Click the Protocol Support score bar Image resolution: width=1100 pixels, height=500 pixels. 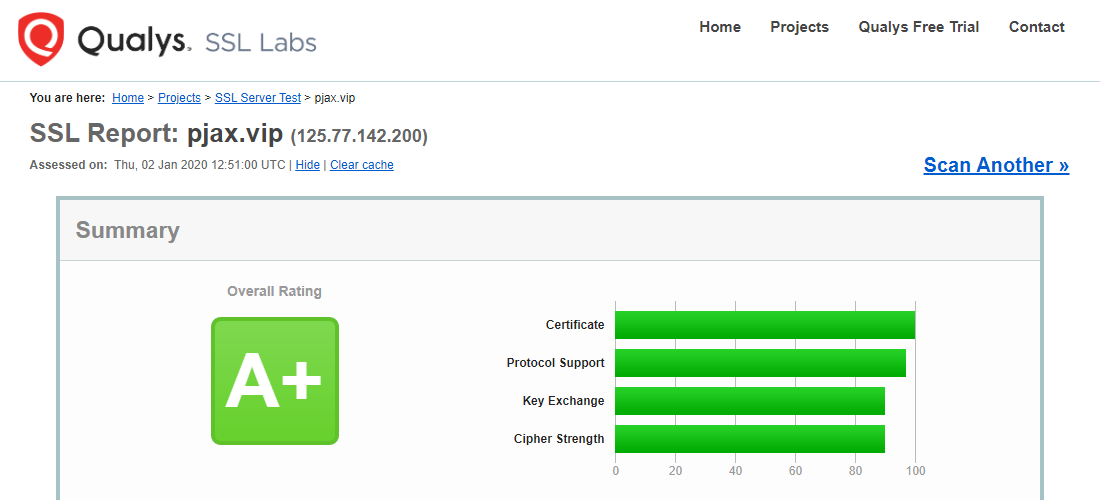tap(760, 363)
